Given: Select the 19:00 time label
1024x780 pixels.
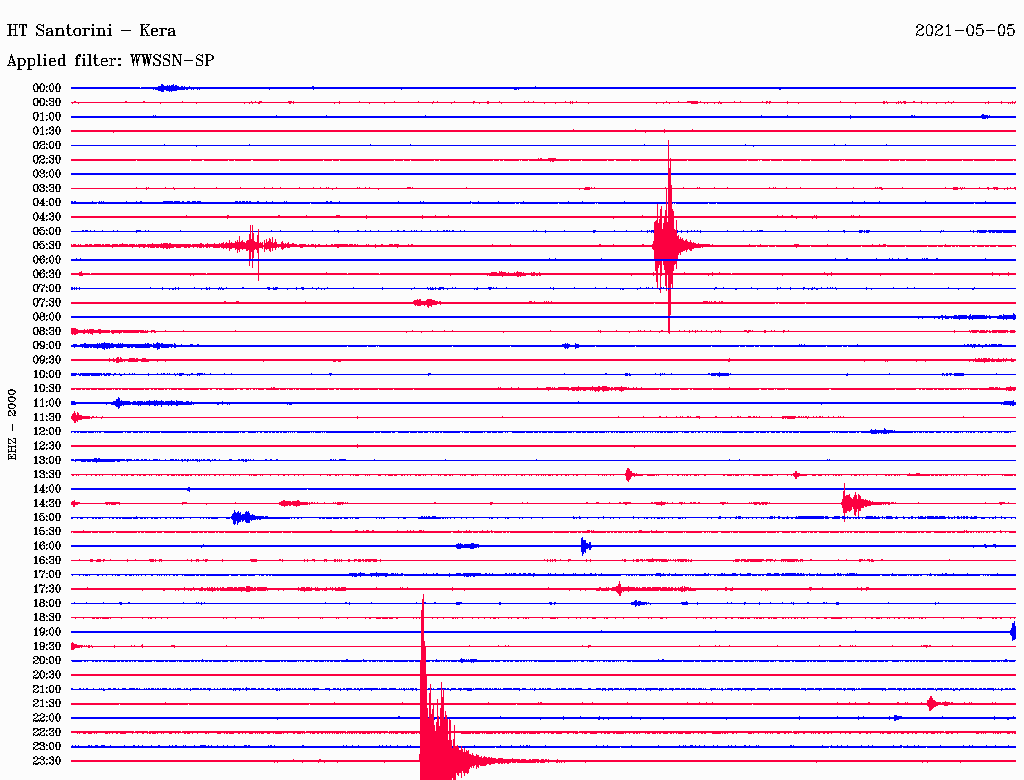Looking at the screenshot, I should tap(47, 632).
